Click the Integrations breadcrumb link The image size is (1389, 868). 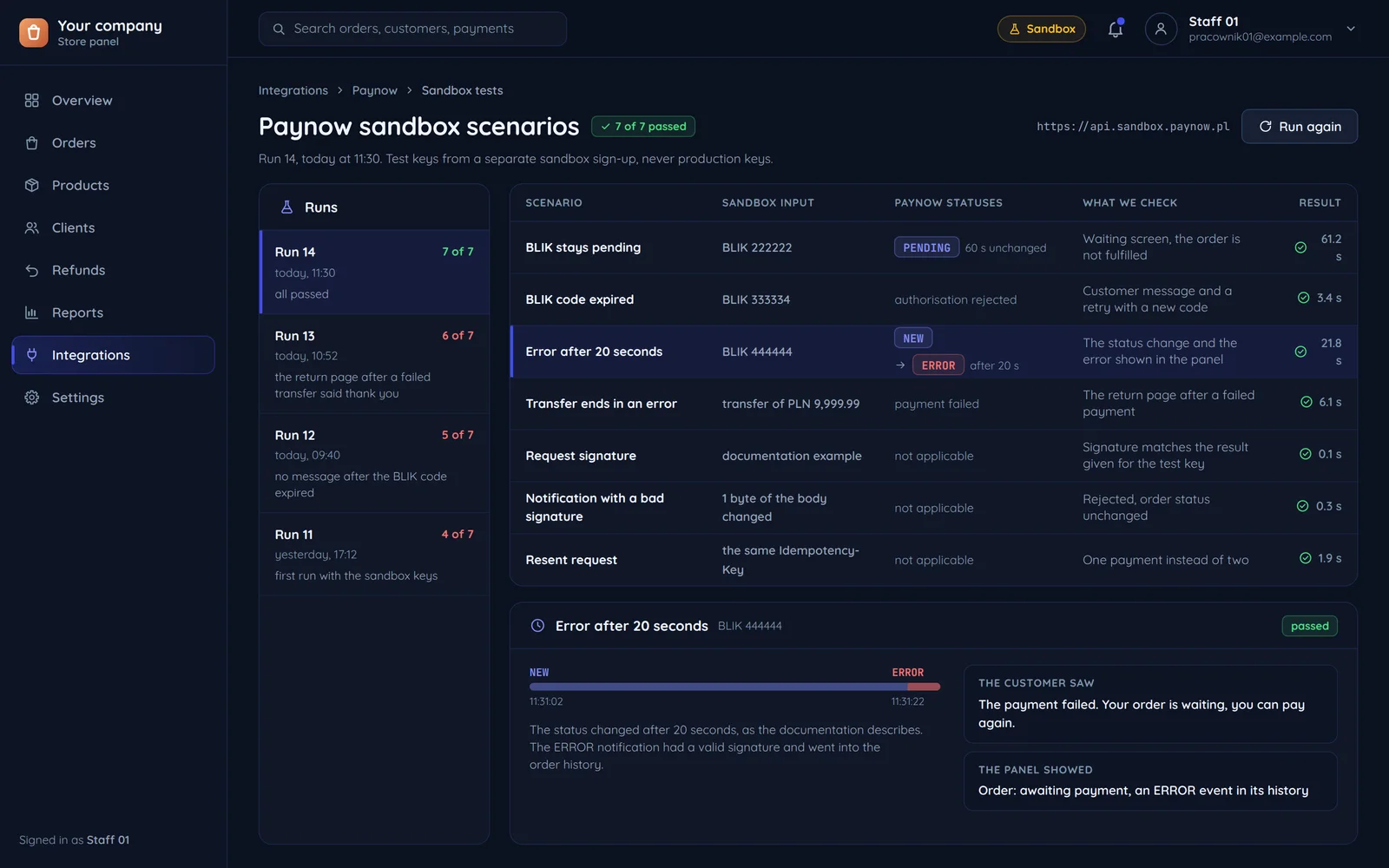[293, 90]
